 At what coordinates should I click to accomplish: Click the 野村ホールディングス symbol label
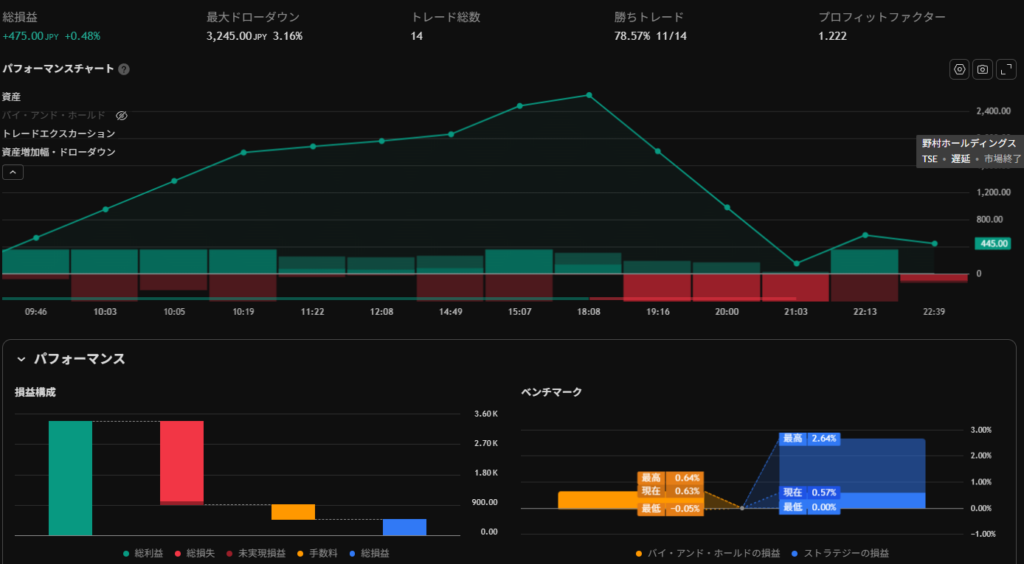[968, 144]
